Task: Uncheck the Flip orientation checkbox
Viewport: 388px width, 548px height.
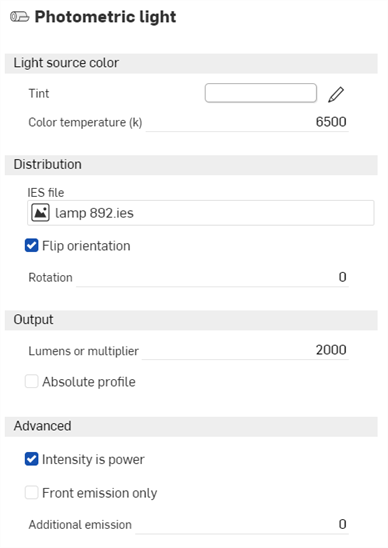Action: click(x=31, y=246)
